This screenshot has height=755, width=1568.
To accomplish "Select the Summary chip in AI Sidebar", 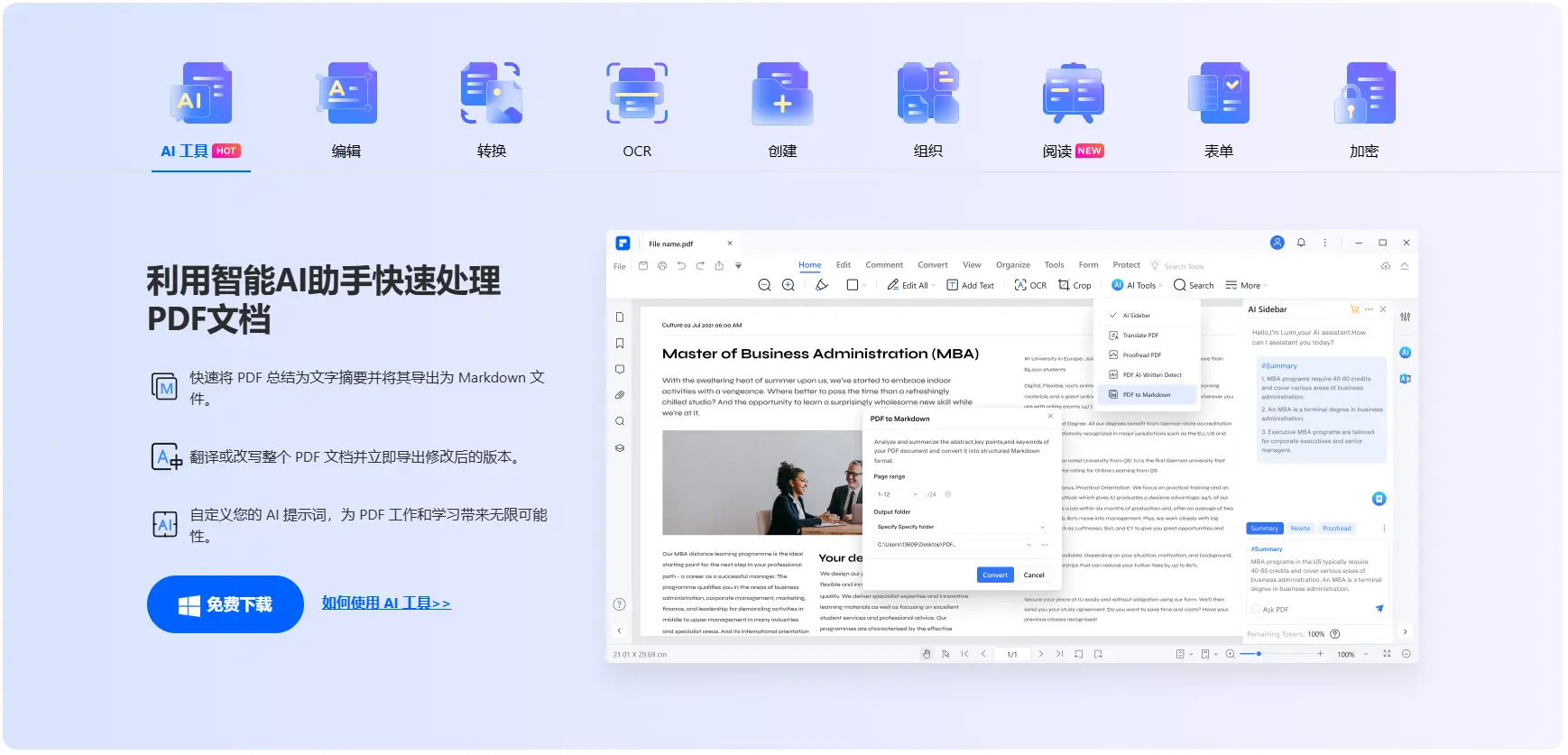I will pyautogui.click(x=1264, y=529).
